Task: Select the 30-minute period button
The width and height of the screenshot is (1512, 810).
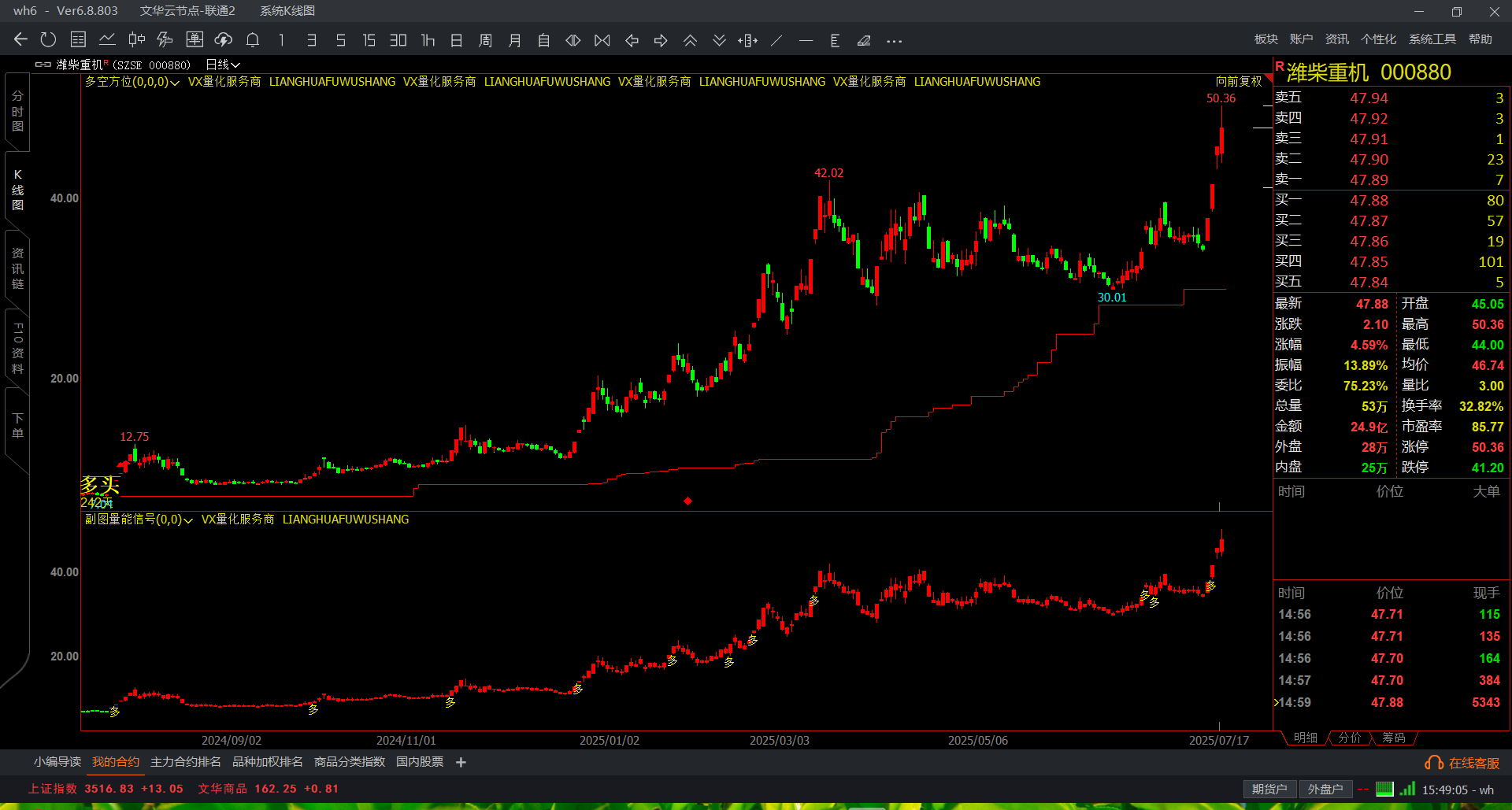Action: pos(398,40)
